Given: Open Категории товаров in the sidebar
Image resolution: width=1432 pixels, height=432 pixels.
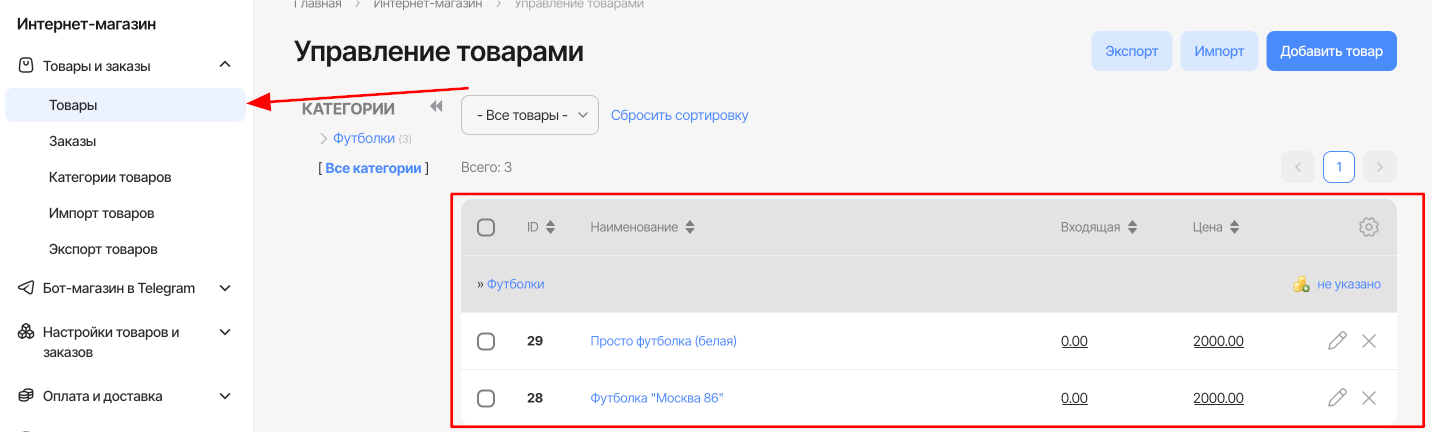Looking at the screenshot, I should tap(110, 177).
